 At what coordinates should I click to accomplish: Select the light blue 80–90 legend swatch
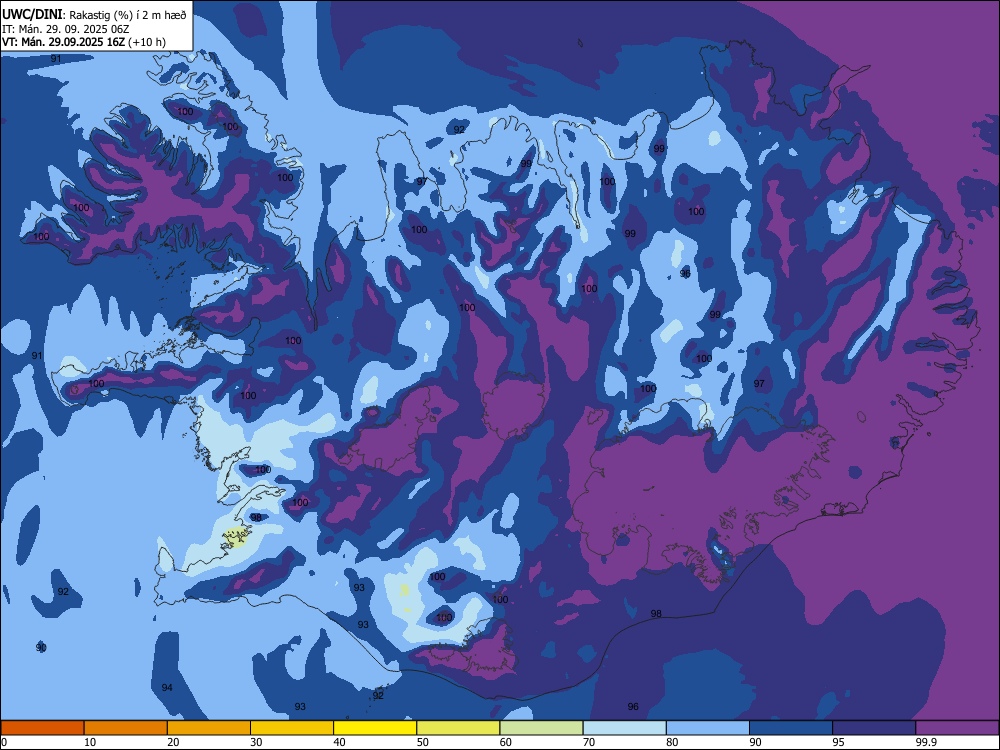708,728
